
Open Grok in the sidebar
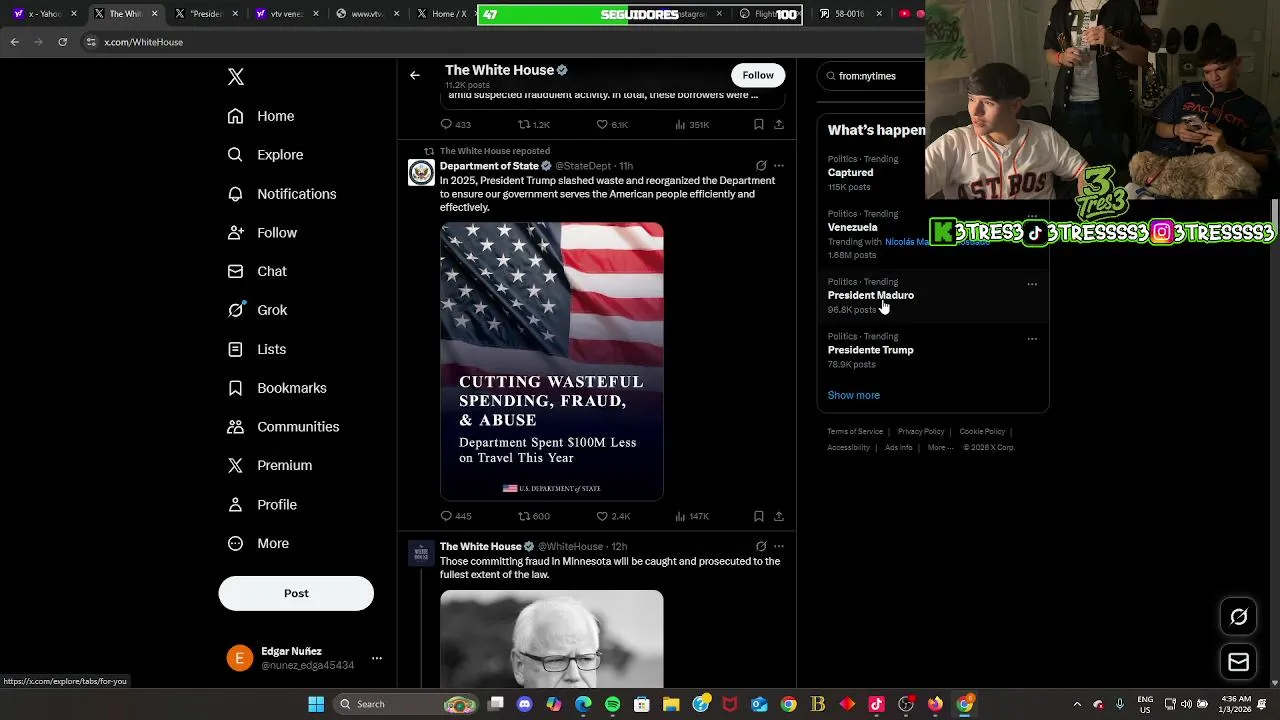pos(257,310)
